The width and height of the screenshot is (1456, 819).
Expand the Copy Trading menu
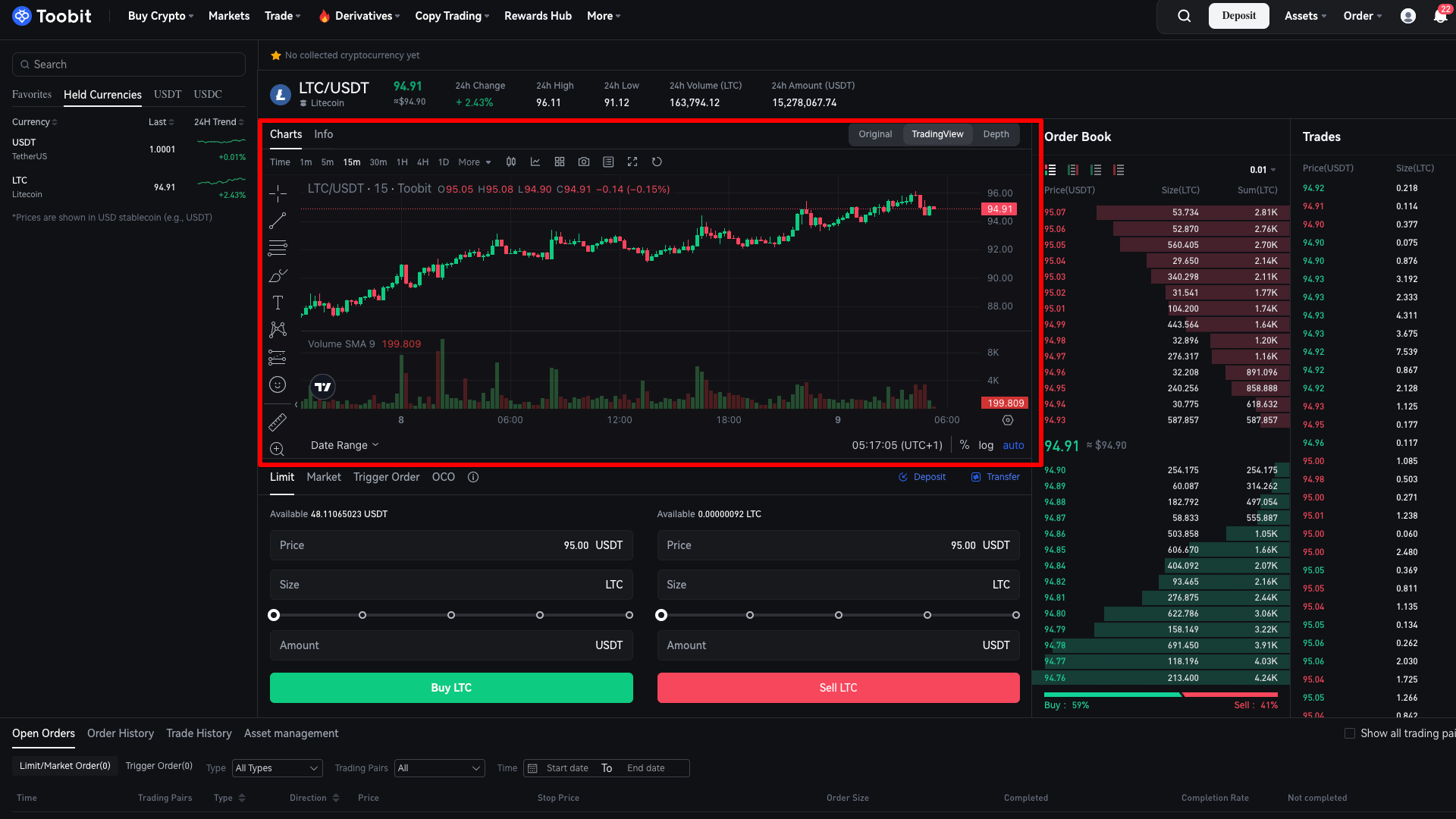coord(452,16)
